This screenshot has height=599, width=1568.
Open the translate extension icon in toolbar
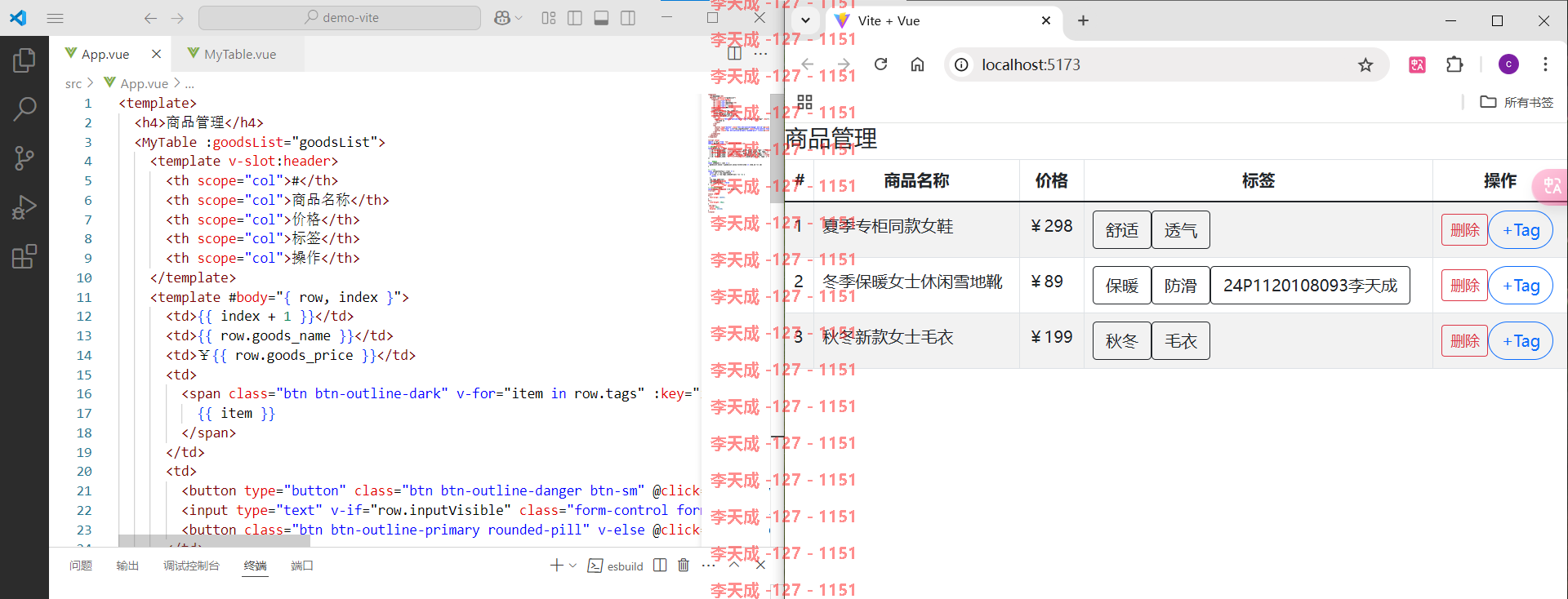(x=1418, y=64)
